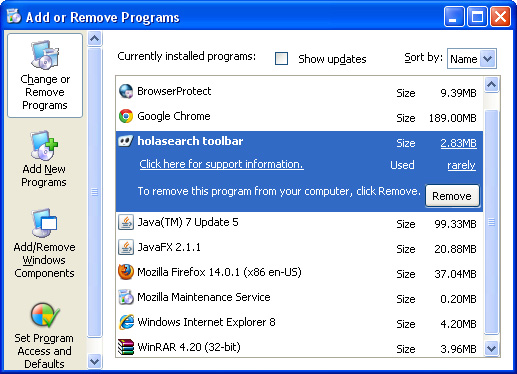Select Java(TM) 7 Update 5 entry
The height and width of the screenshot is (374, 517).
click(x=299, y=223)
